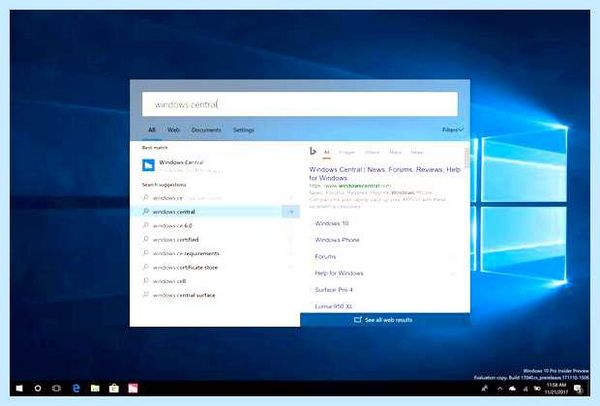The width and height of the screenshot is (600, 406).
Task: Expand the Filters dropdown
Action: (453, 130)
